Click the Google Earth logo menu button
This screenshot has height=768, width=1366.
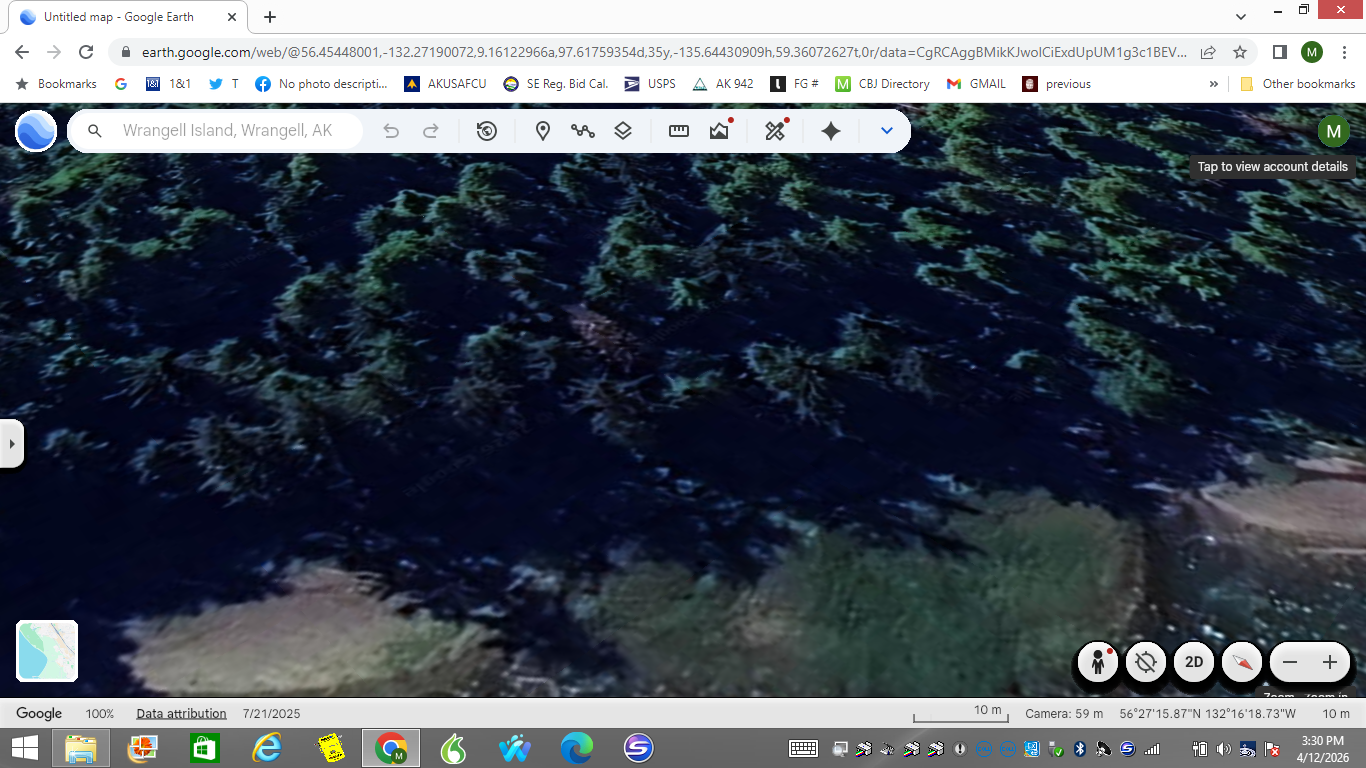tap(36, 131)
